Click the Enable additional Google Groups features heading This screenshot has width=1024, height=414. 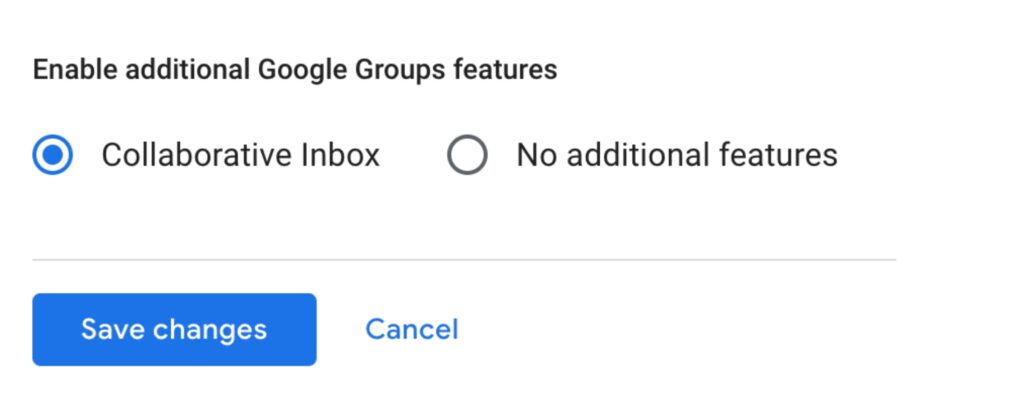pos(294,70)
